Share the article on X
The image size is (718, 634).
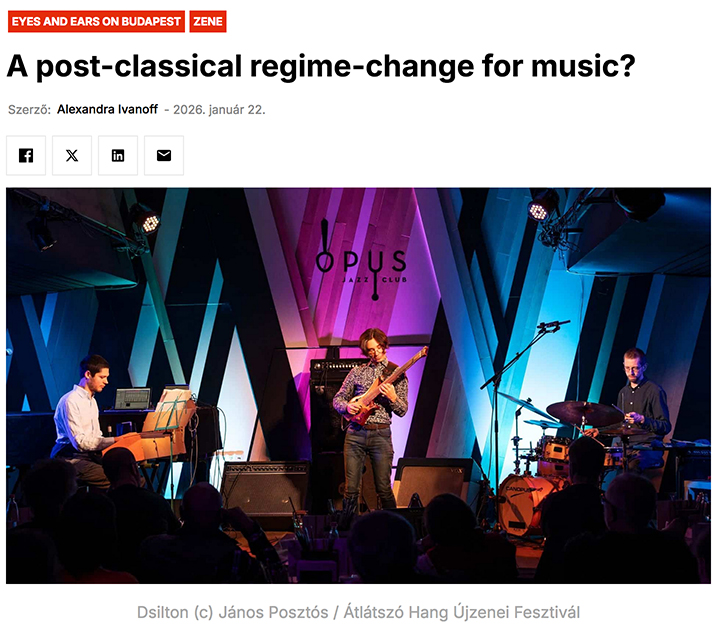pyautogui.click(x=72, y=155)
